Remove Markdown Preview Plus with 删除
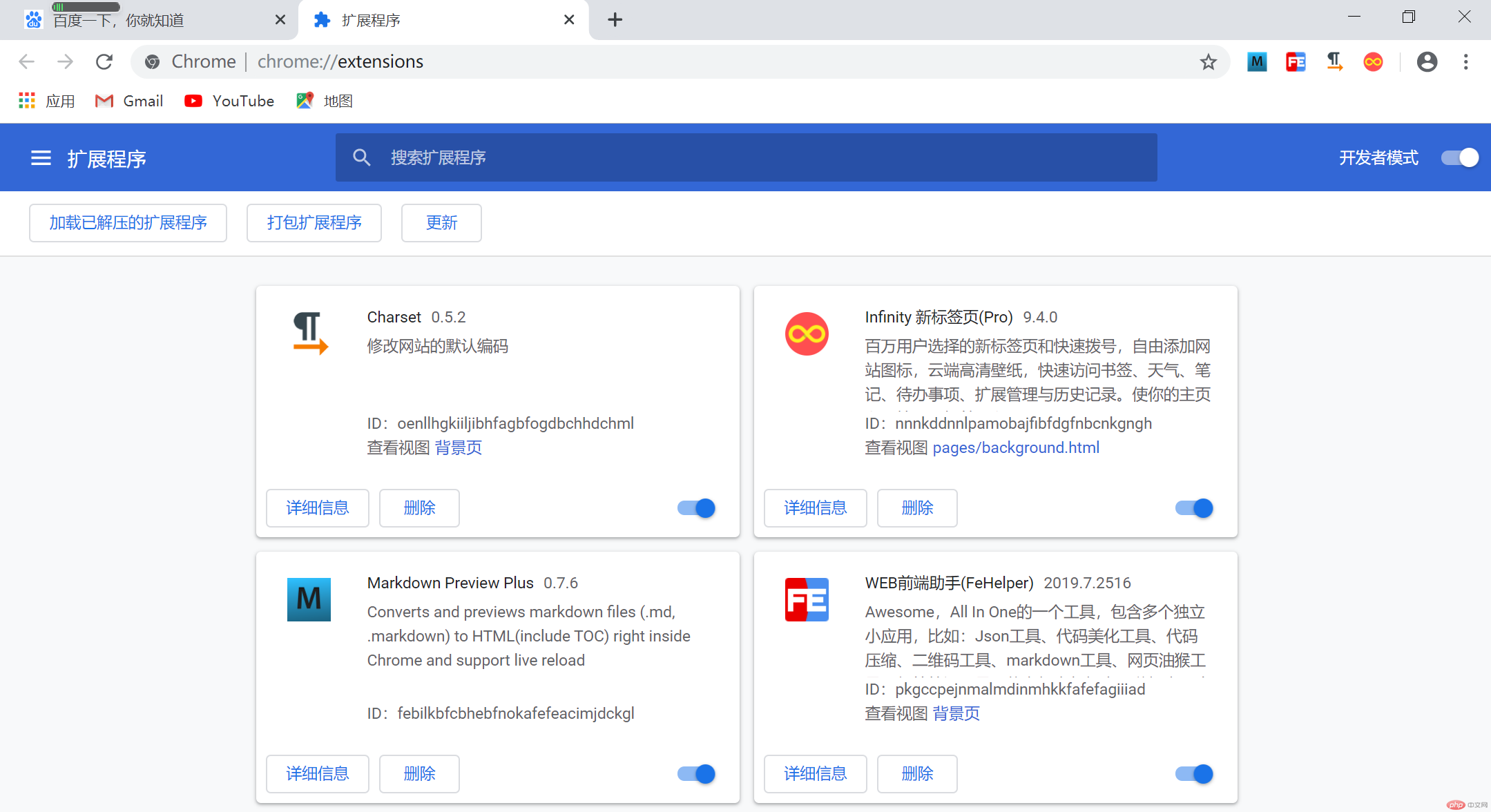Viewport: 1491px width, 812px height. click(x=419, y=774)
